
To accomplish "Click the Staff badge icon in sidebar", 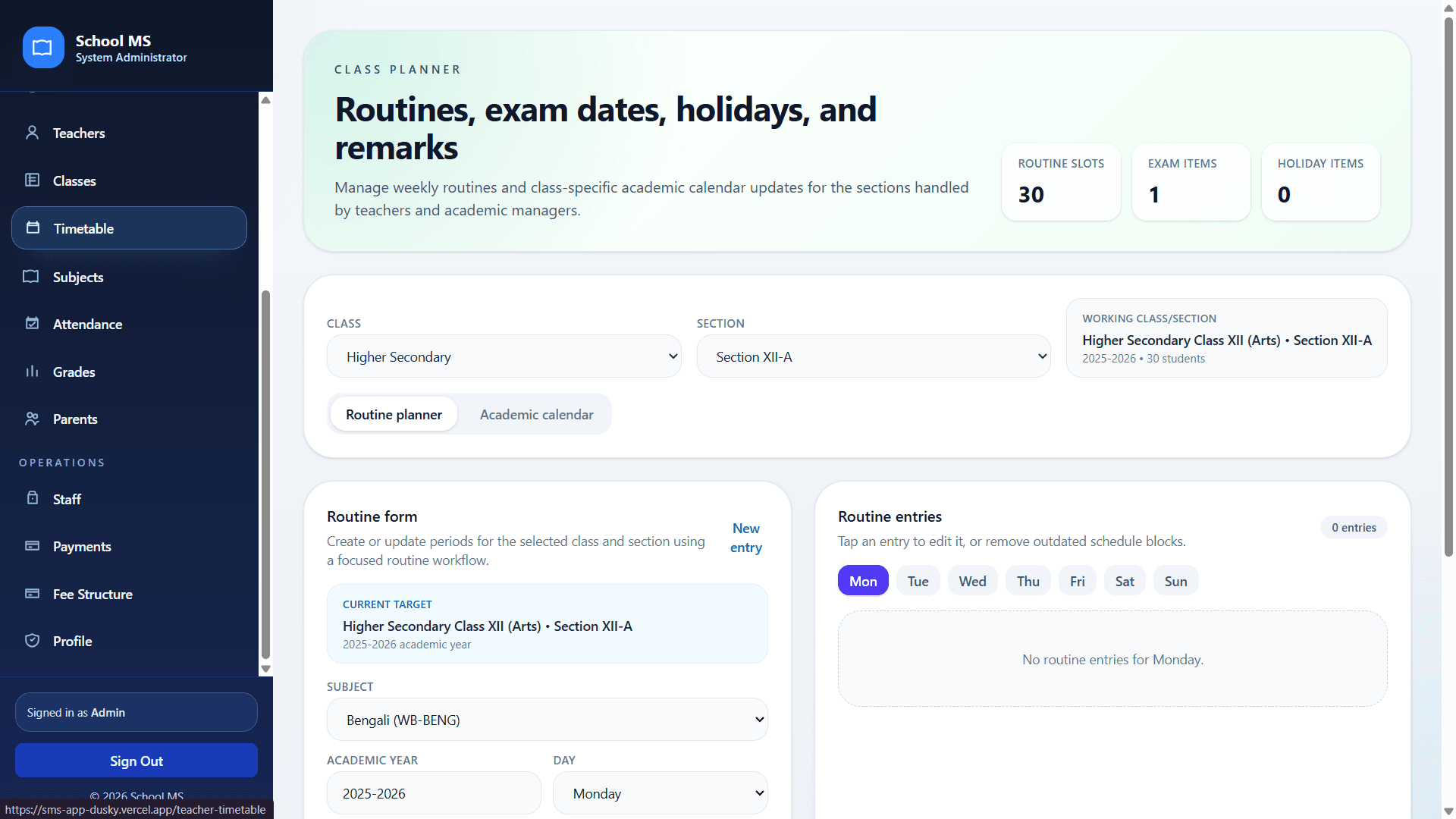I will click(x=32, y=498).
